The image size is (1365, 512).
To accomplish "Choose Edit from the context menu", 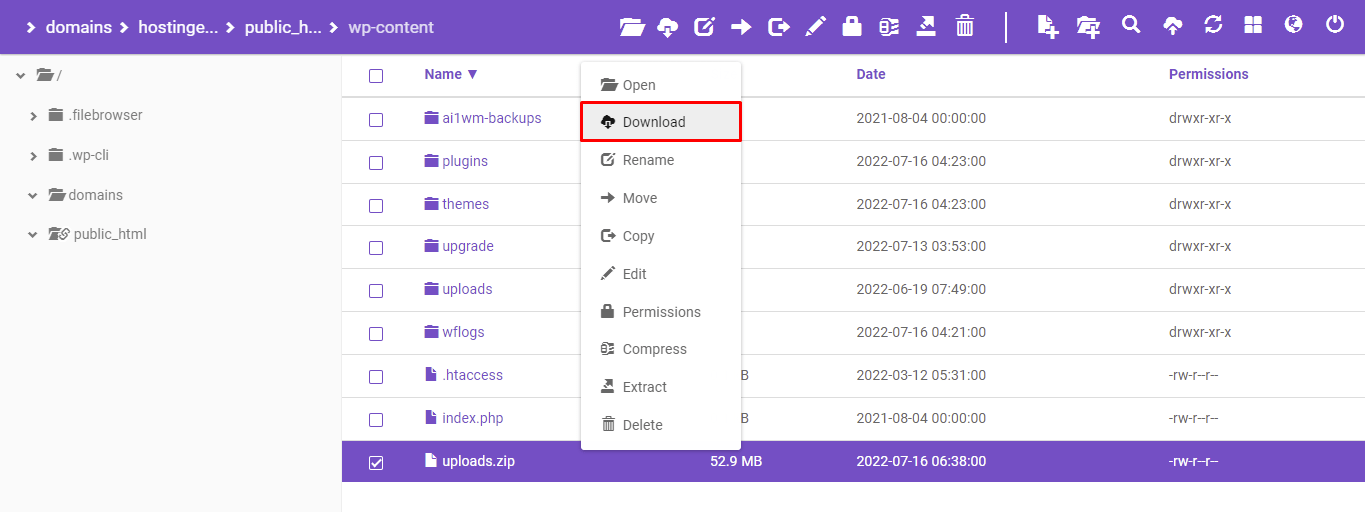I will [x=661, y=274].
